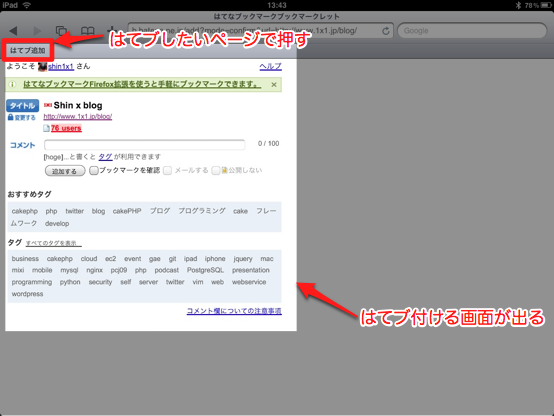Image resolution: width=554 pixels, height=416 pixels.
Task: Check the ブックマークを確認 checkbox
Action: (94, 171)
